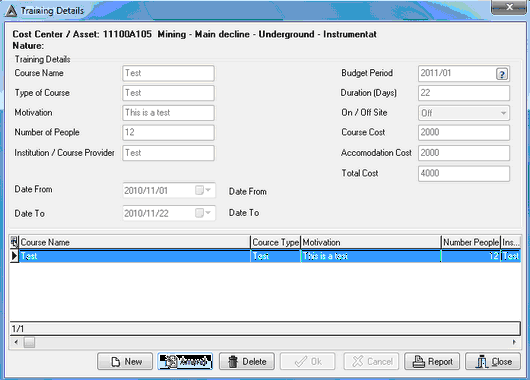Image resolution: width=530 pixels, height=380 pixels.
Task: Click the Number of People input field
Action: pos(168,133)
